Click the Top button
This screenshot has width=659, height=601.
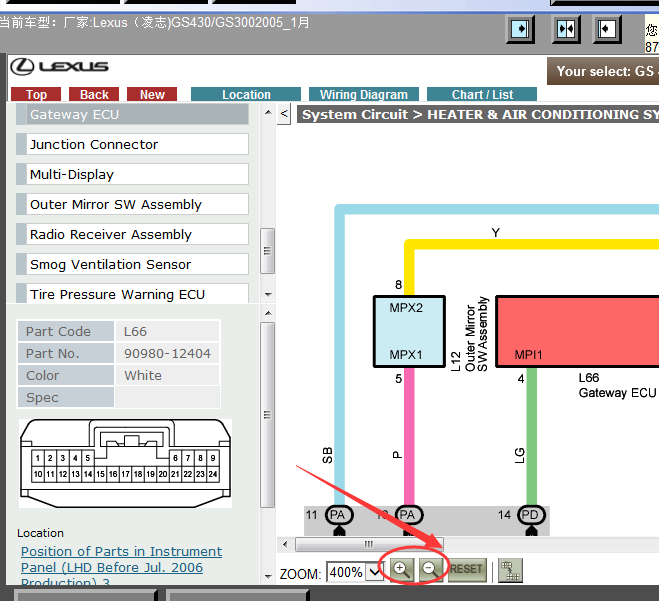[36, 94]
